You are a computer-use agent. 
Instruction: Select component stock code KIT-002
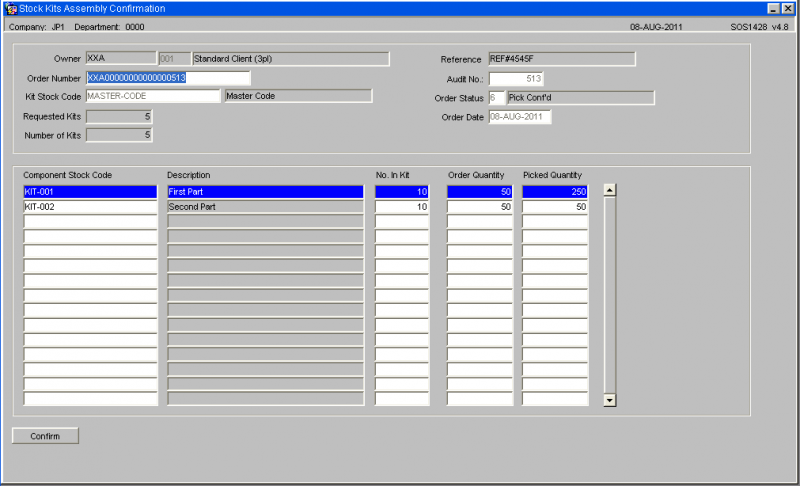tap(90, 207)
